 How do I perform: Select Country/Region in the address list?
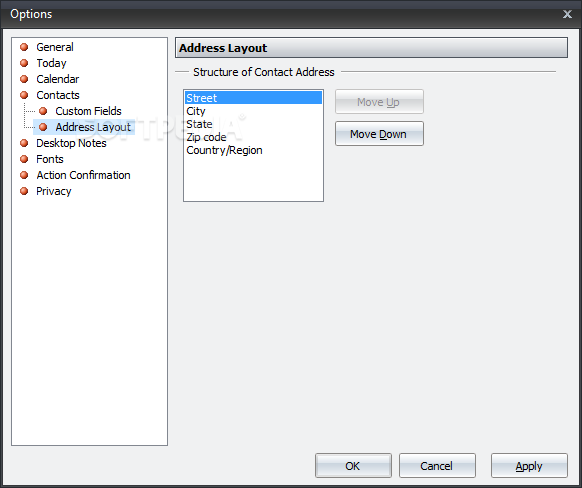coord(253,150)
